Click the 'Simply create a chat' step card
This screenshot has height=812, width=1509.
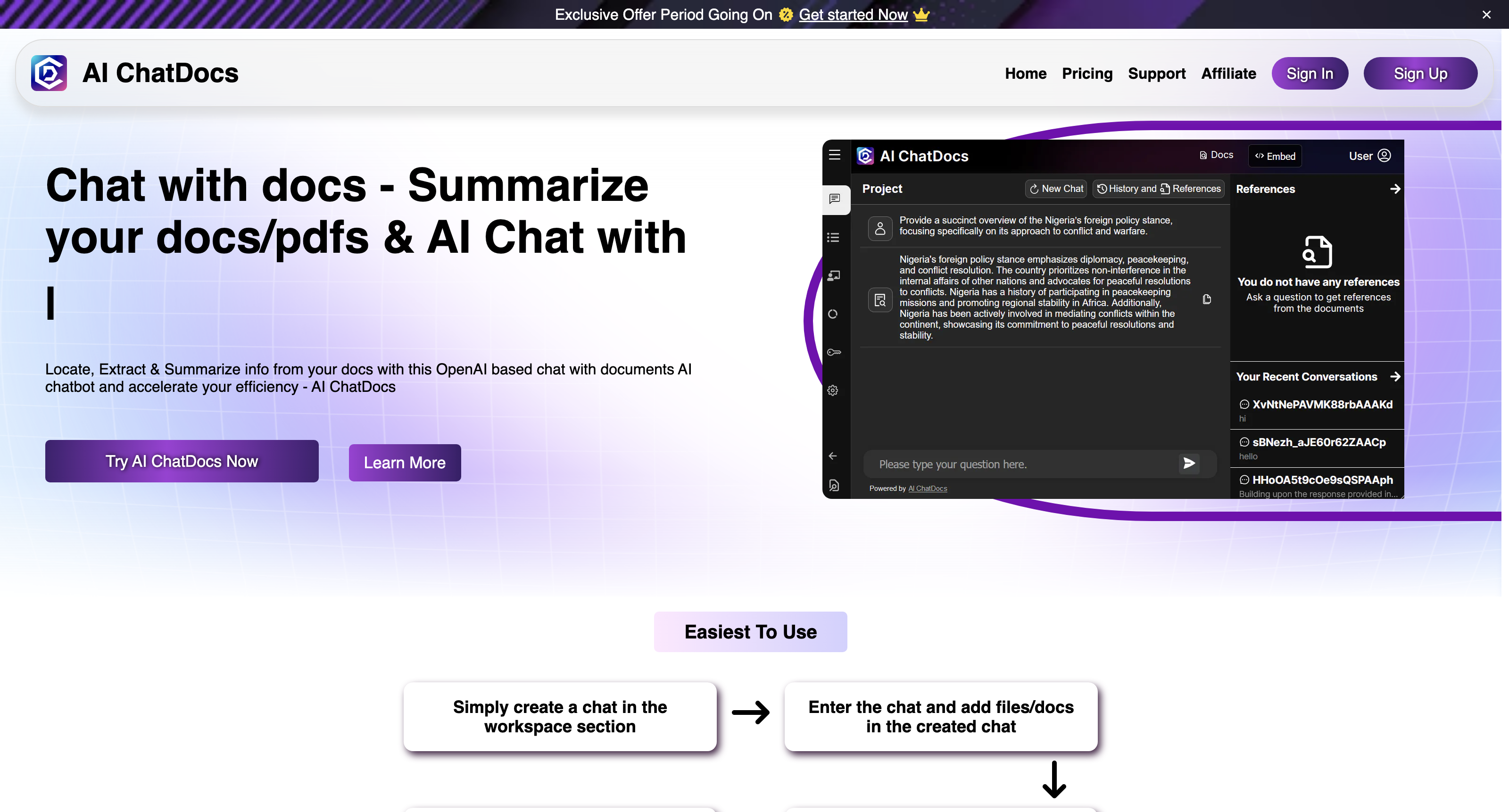pos(560,716)
